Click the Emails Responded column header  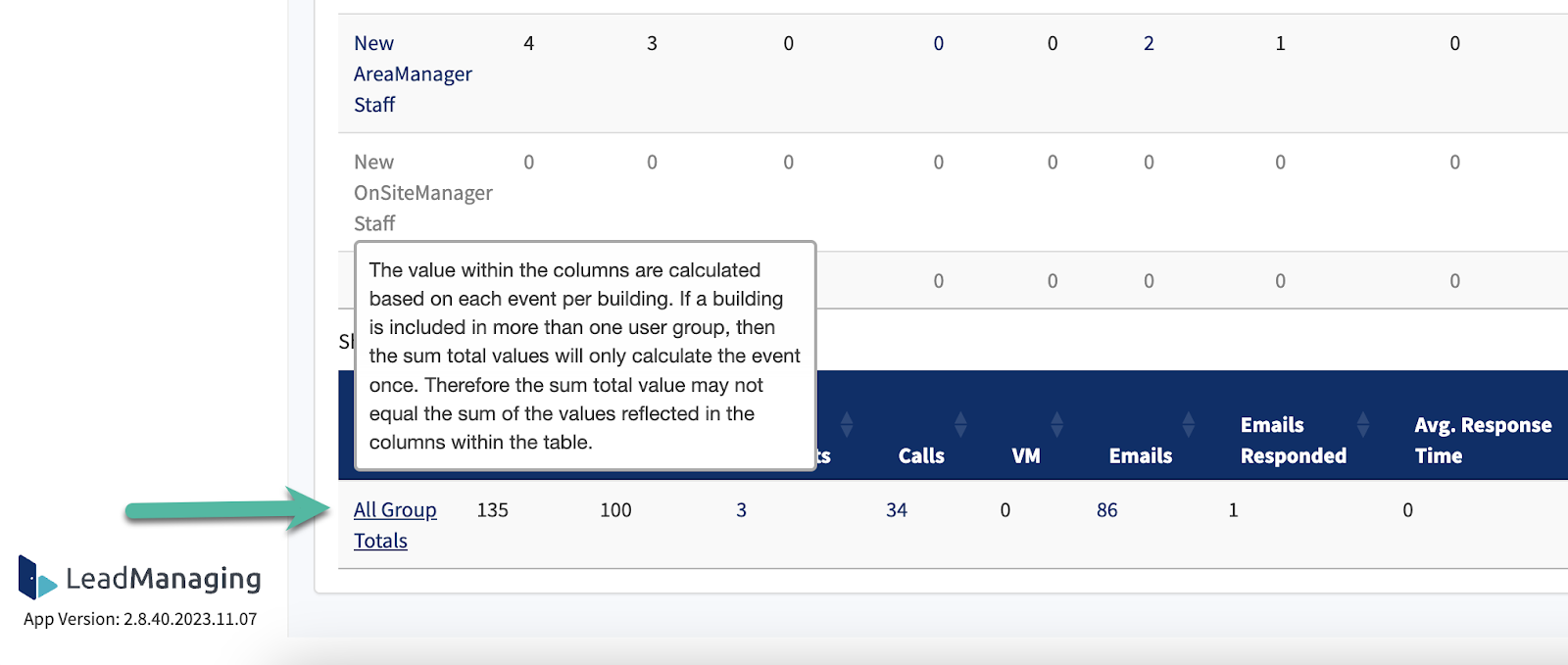1294,440
